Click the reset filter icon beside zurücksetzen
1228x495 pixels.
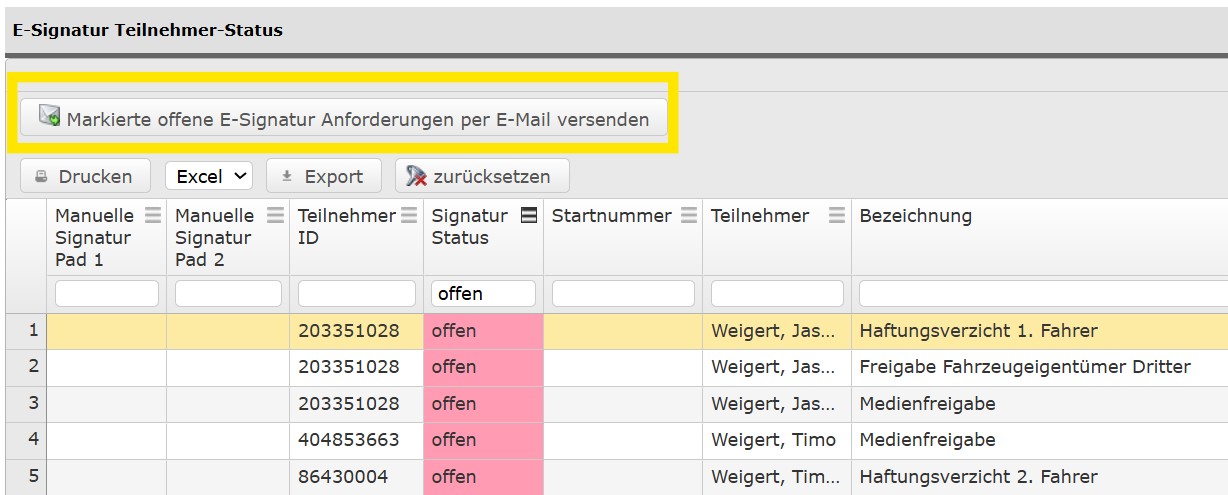(416, 176)
